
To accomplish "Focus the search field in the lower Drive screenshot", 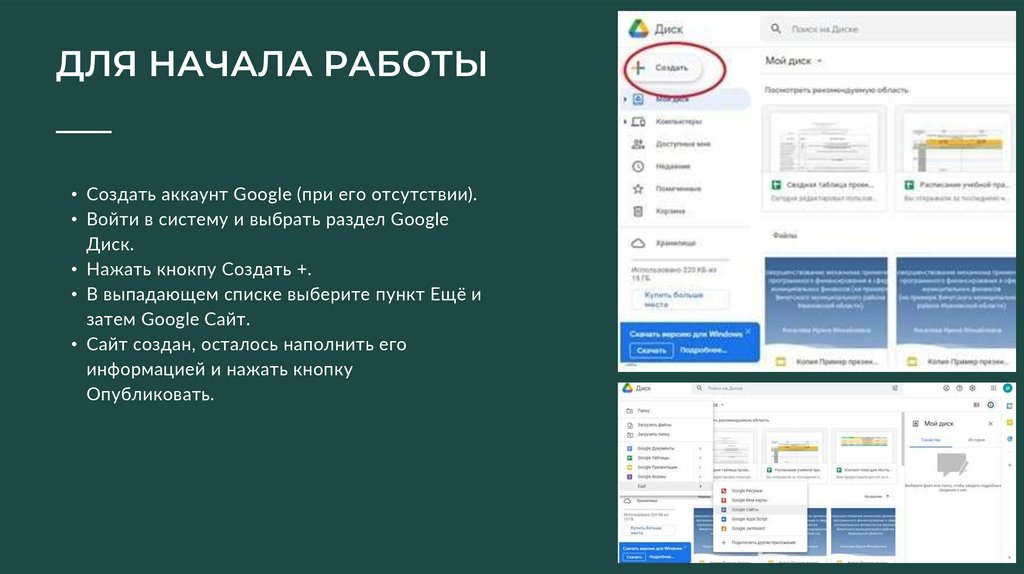I will (x=797, y=388).
